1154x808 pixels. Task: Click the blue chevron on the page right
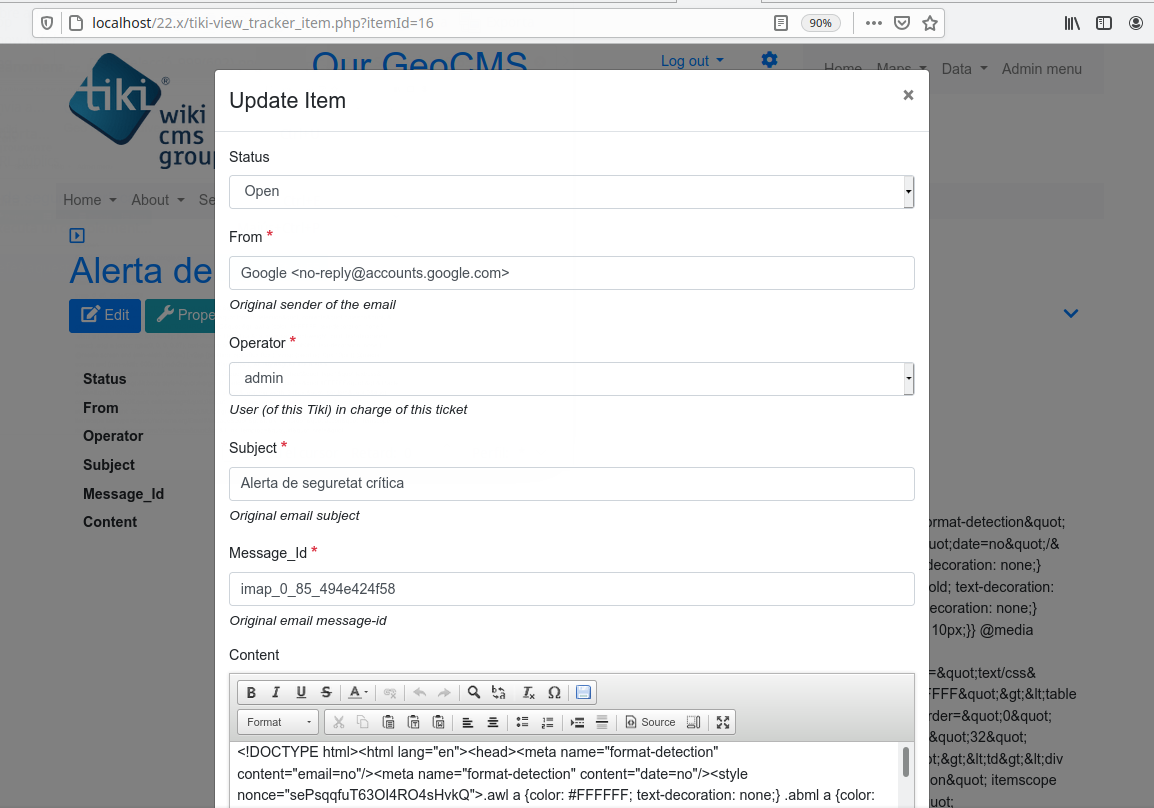click(1071, 313)
